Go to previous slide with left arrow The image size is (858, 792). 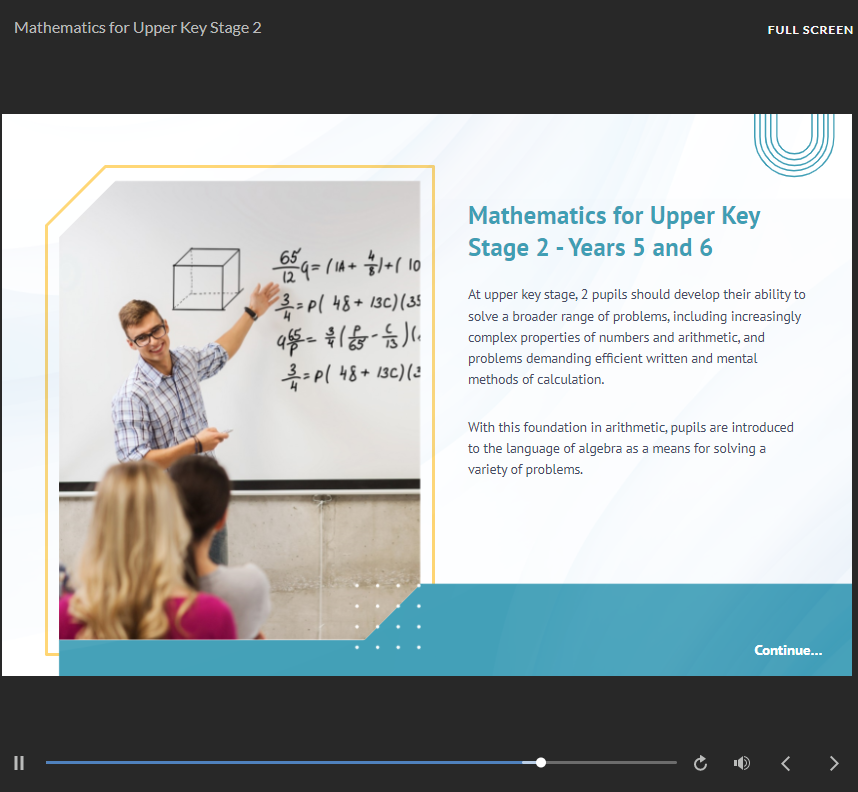coord(786,763)
